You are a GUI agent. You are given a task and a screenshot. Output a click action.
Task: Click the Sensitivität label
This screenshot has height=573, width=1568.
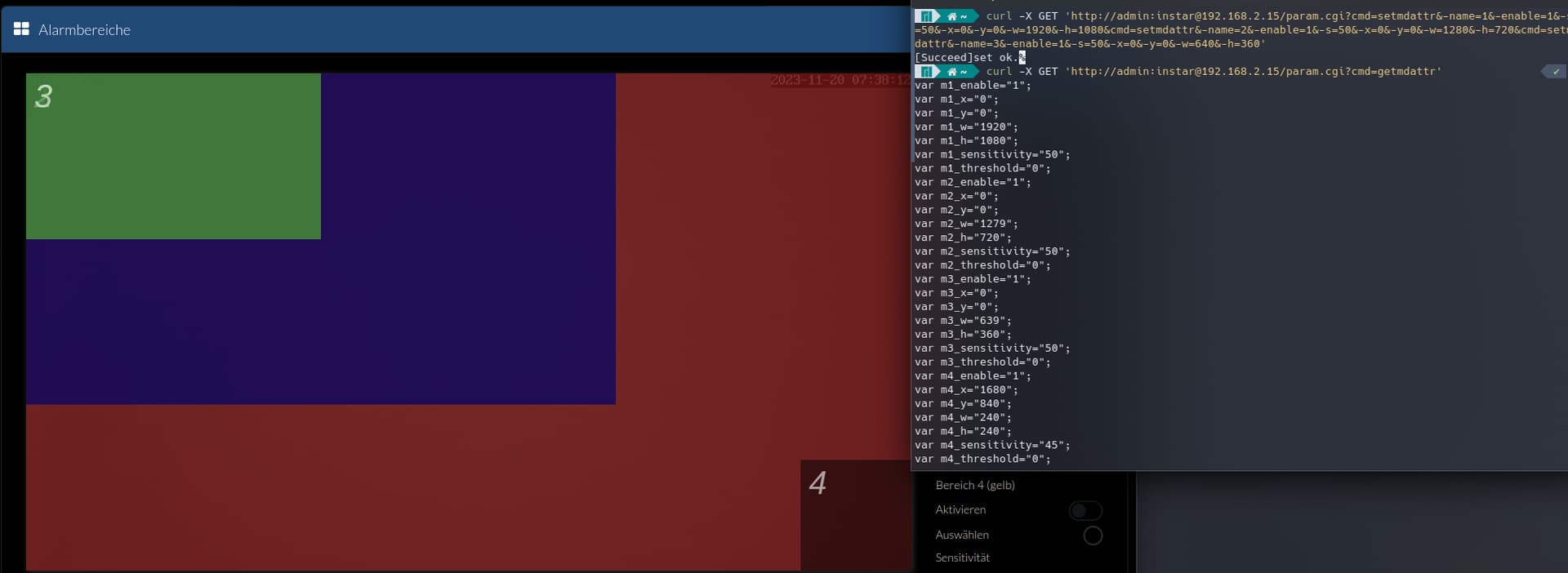coord(962,557)
